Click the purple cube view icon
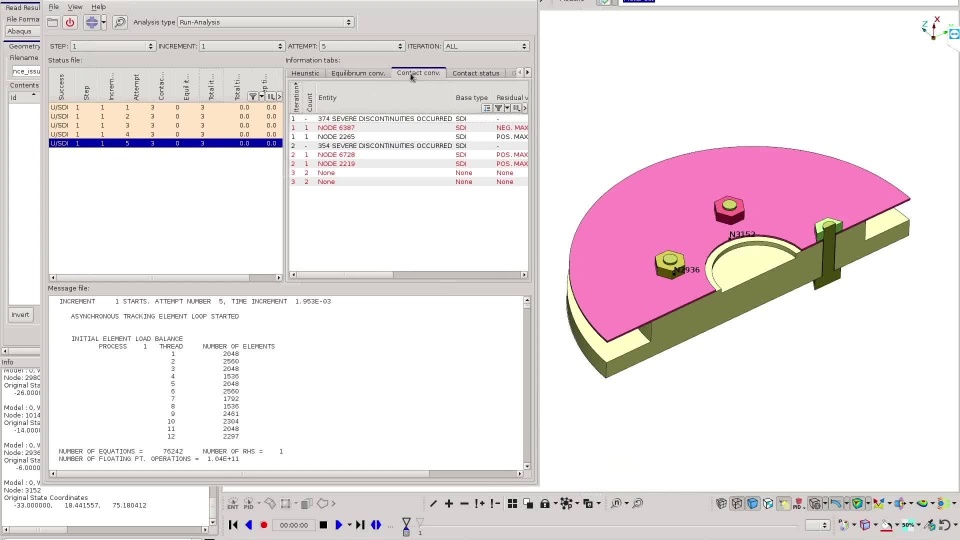Viewport: 960px width, 540px height. [864, 525]
